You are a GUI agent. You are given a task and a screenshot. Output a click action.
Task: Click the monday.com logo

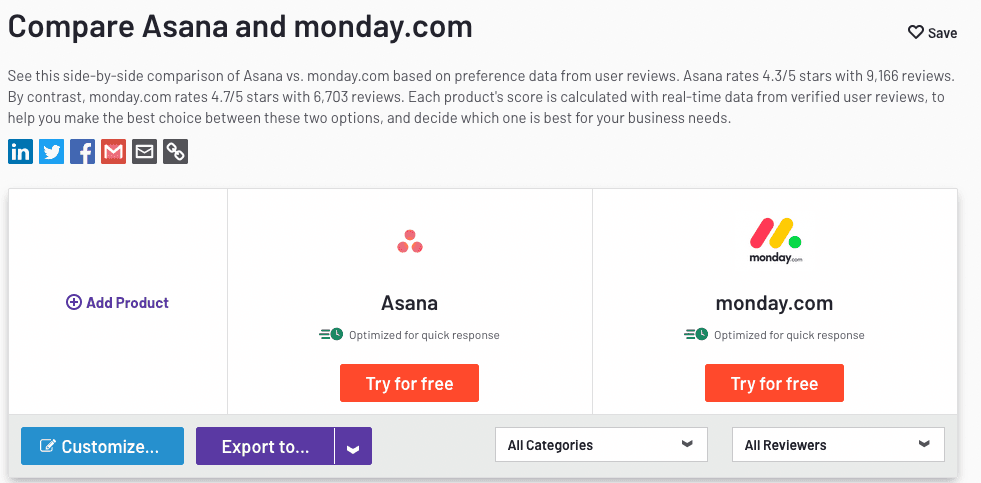click(775, 240)
